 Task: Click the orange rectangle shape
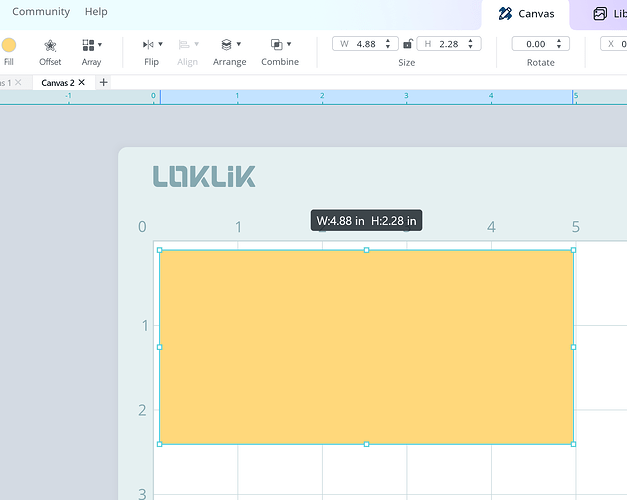click(366, 347)
